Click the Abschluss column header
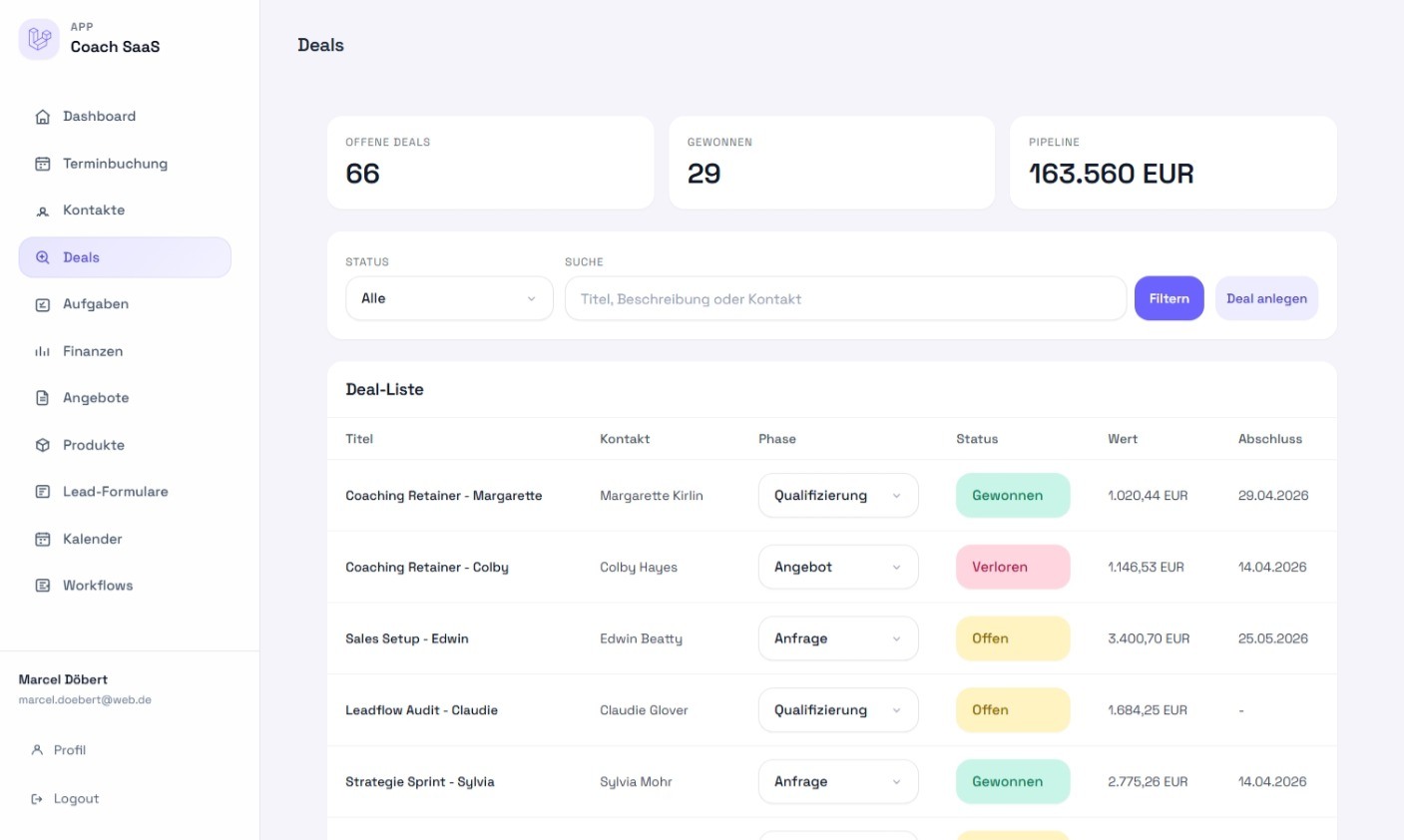1404x840 pixels. pos(1270,439)
